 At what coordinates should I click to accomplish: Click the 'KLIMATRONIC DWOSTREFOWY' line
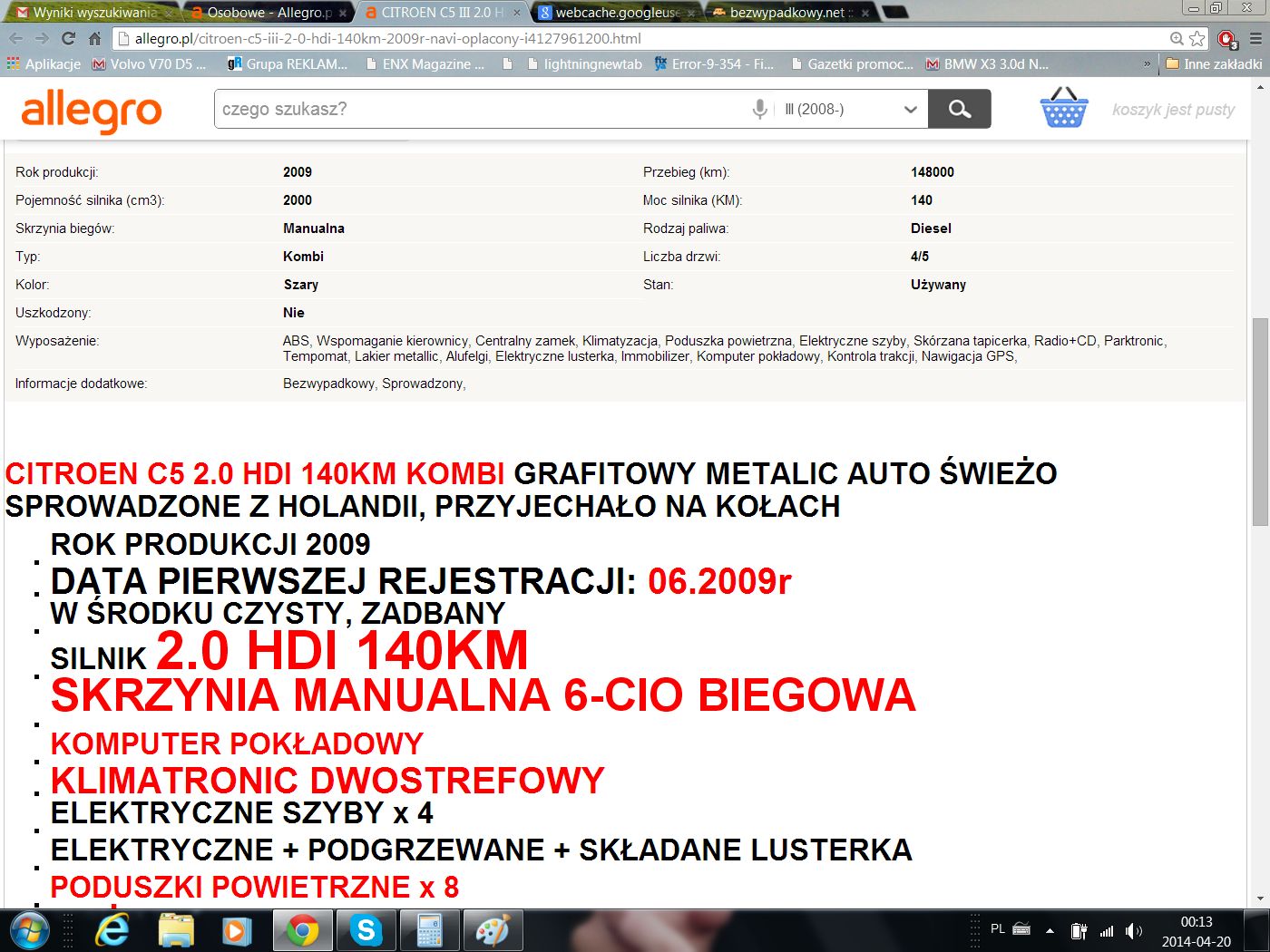327,781
